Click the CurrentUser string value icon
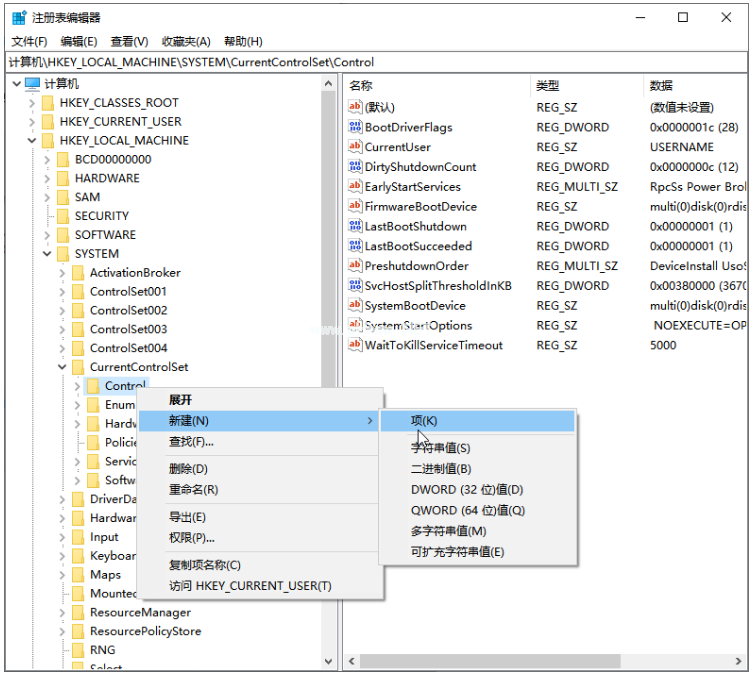 point(354,147)
